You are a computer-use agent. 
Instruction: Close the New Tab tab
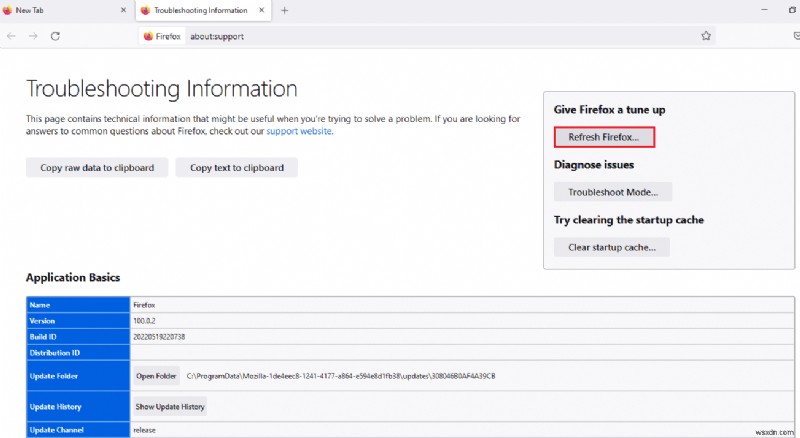(123, 10)
